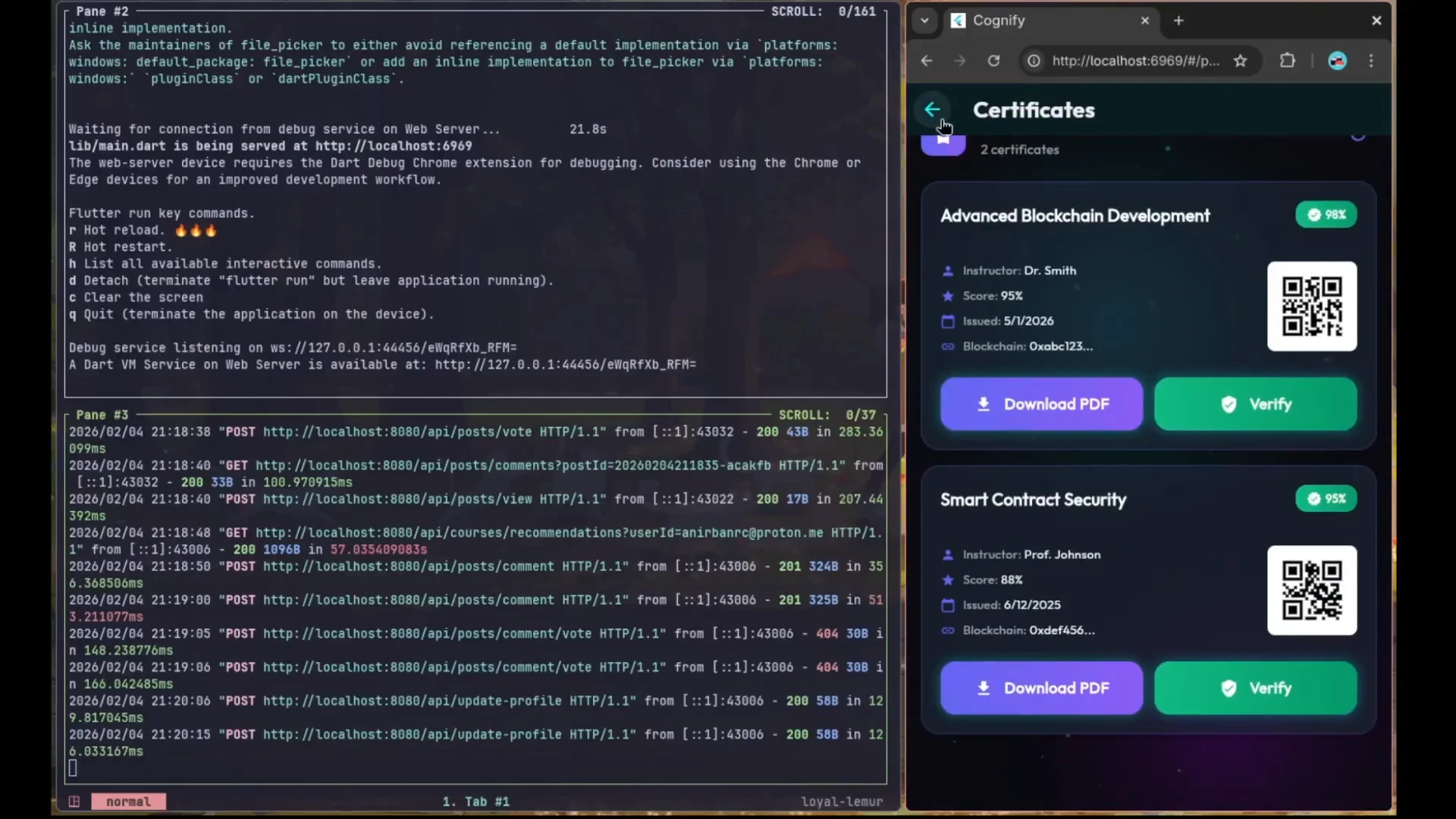Viewport: 1456px width, 819px height.
Task: Bookmark this page with the star icon
Action: point(1241,61)
